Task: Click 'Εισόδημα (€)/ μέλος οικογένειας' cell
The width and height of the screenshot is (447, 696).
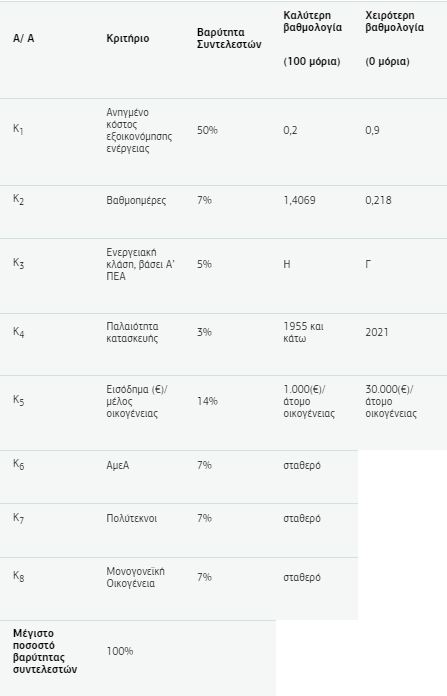Action: pyautogui.click(x=137, y=401)
